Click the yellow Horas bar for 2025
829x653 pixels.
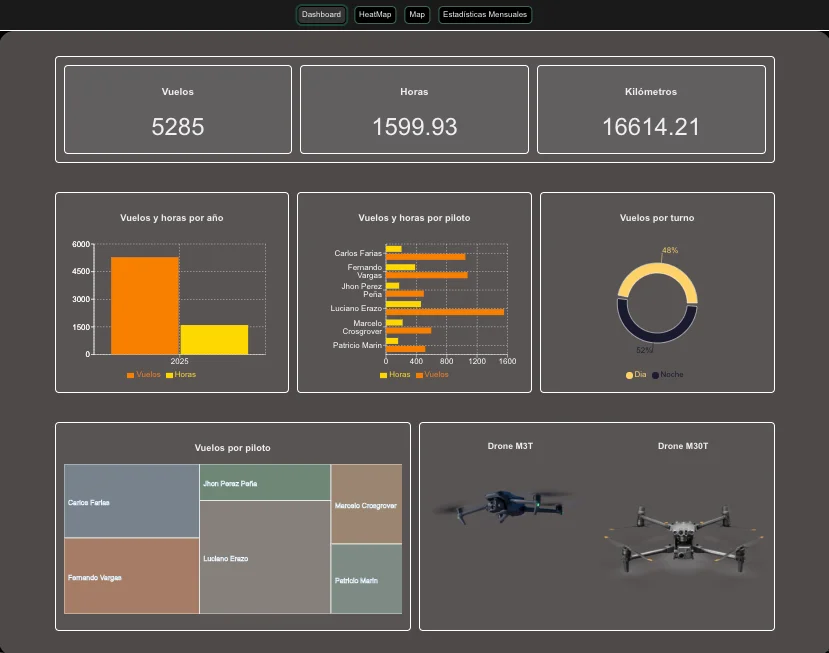214,339
